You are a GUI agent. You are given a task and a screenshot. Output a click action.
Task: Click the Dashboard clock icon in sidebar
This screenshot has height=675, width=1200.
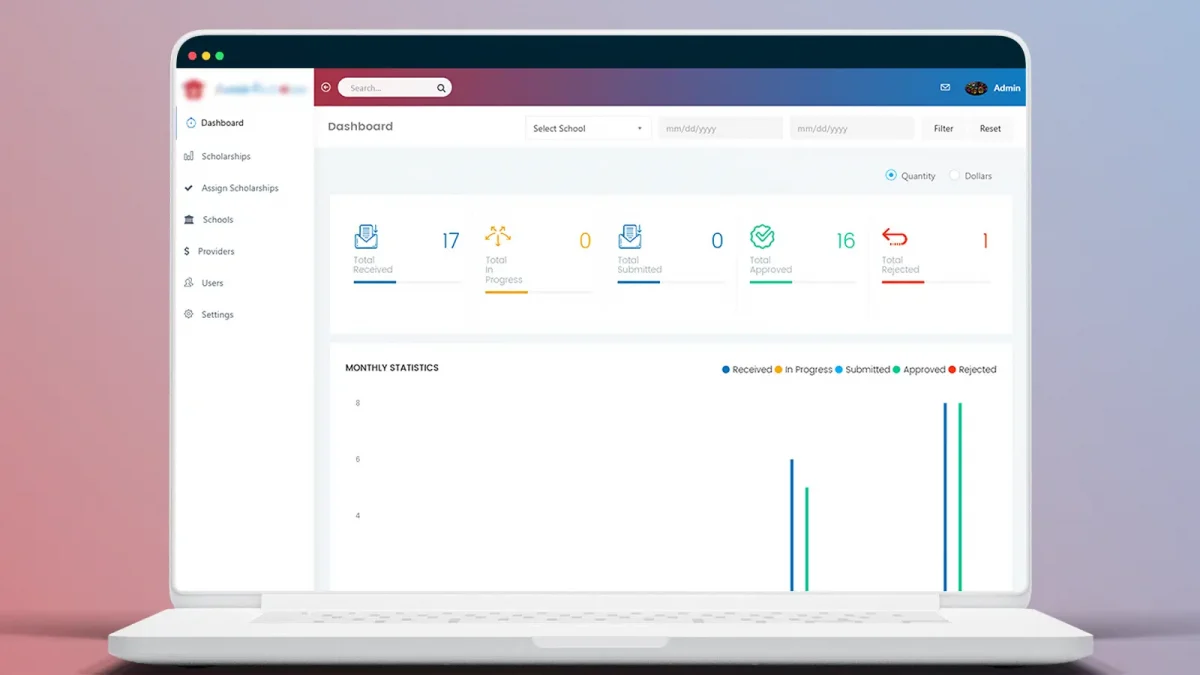[191, 123]
